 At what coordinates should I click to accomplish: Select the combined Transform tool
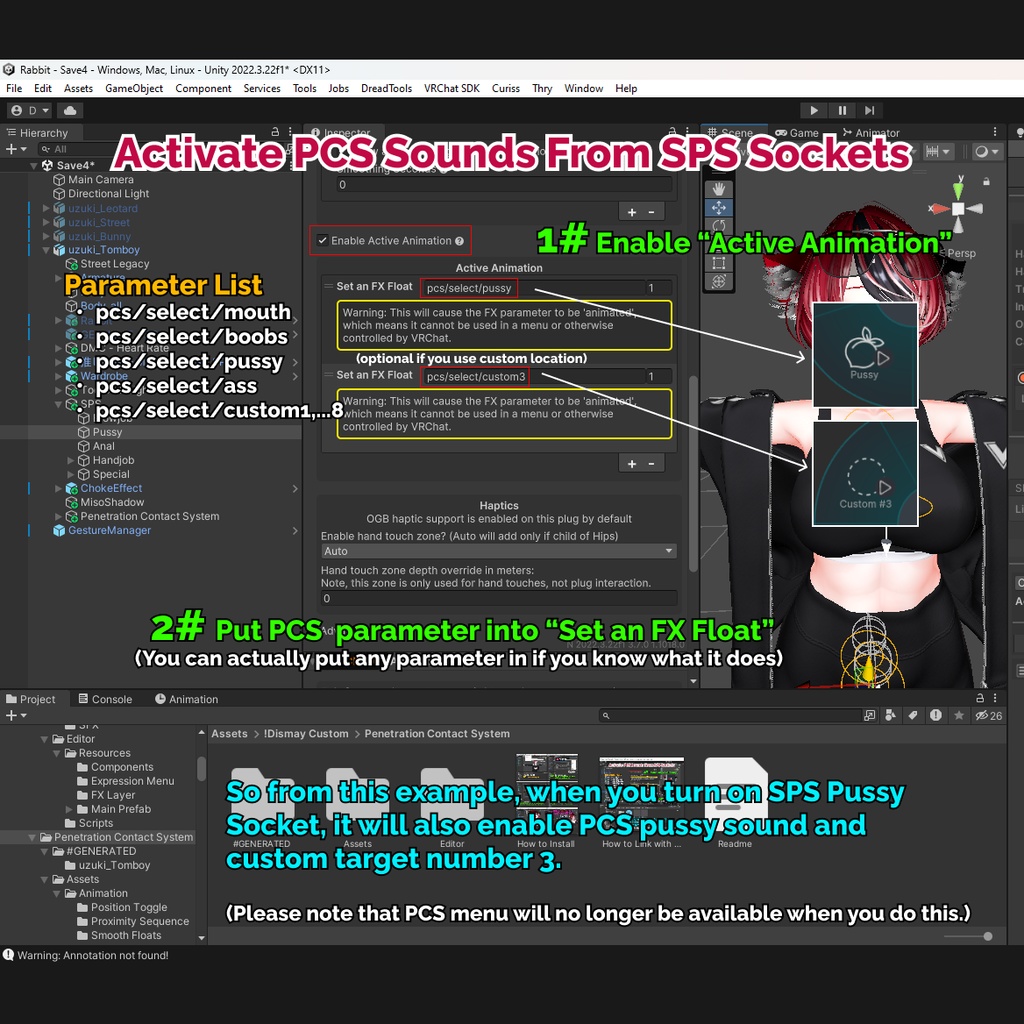[718, 281]
